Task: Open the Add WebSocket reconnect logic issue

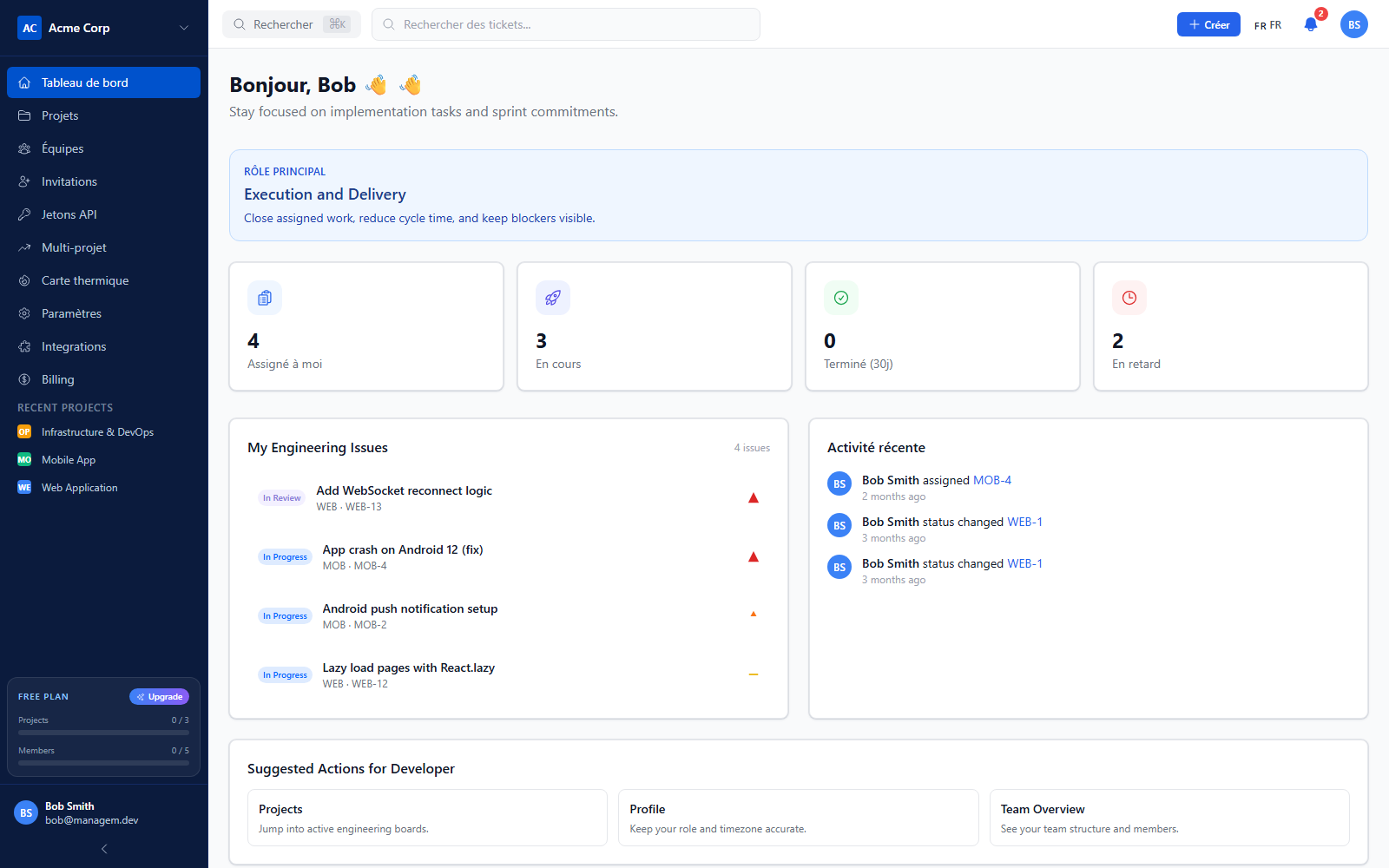Action: [x=404, y=490]
